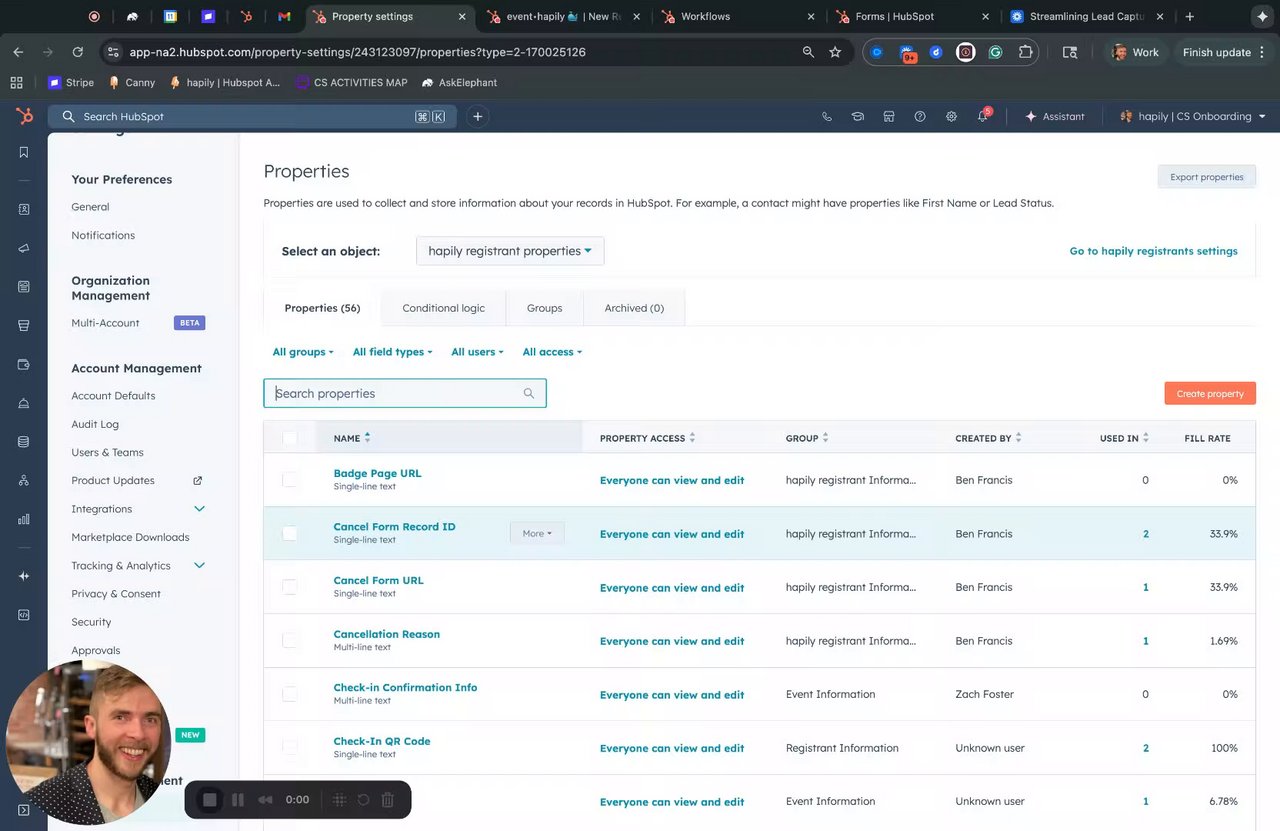Viewport: 1280px width, 831px height.
Task: Open the Audit Log settings page
Action: (95, 424)
